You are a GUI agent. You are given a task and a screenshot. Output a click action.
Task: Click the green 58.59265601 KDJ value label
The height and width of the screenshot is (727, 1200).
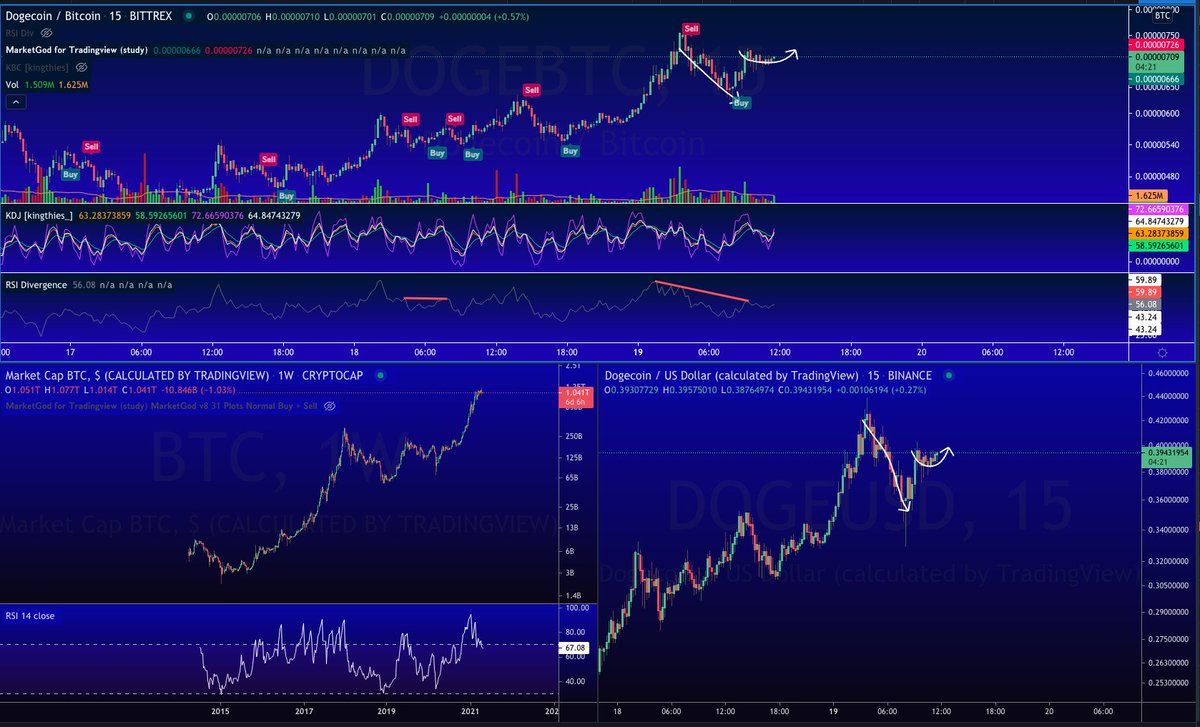[x=1160, y=244]
